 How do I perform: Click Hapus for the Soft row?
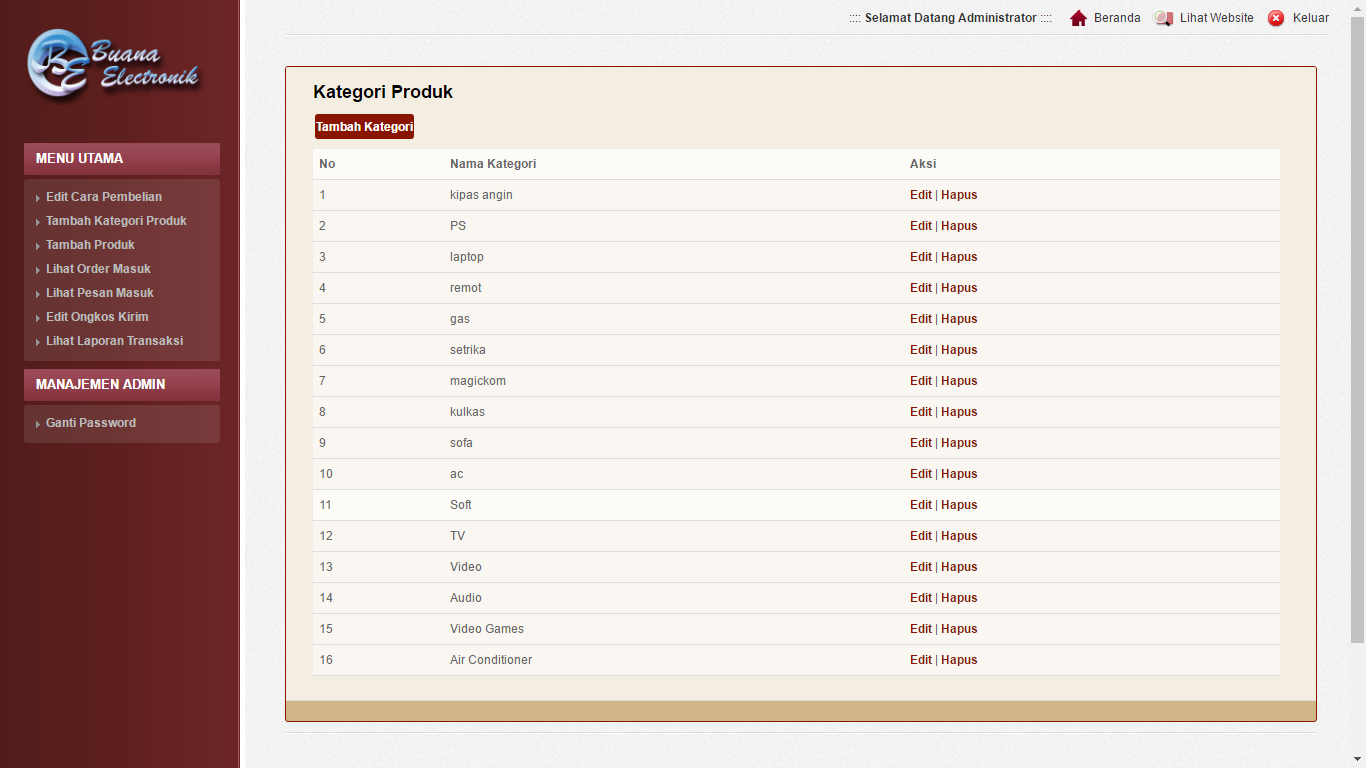pyautogui.click(x=959, y=505)
